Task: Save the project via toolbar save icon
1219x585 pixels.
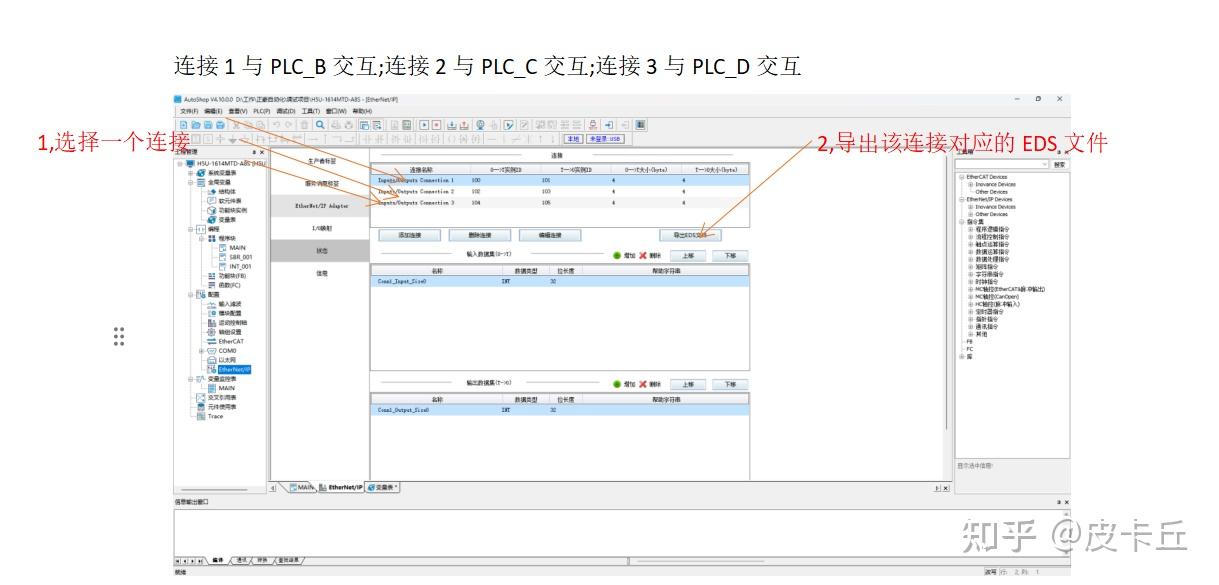Action: [x=207, y=124]
